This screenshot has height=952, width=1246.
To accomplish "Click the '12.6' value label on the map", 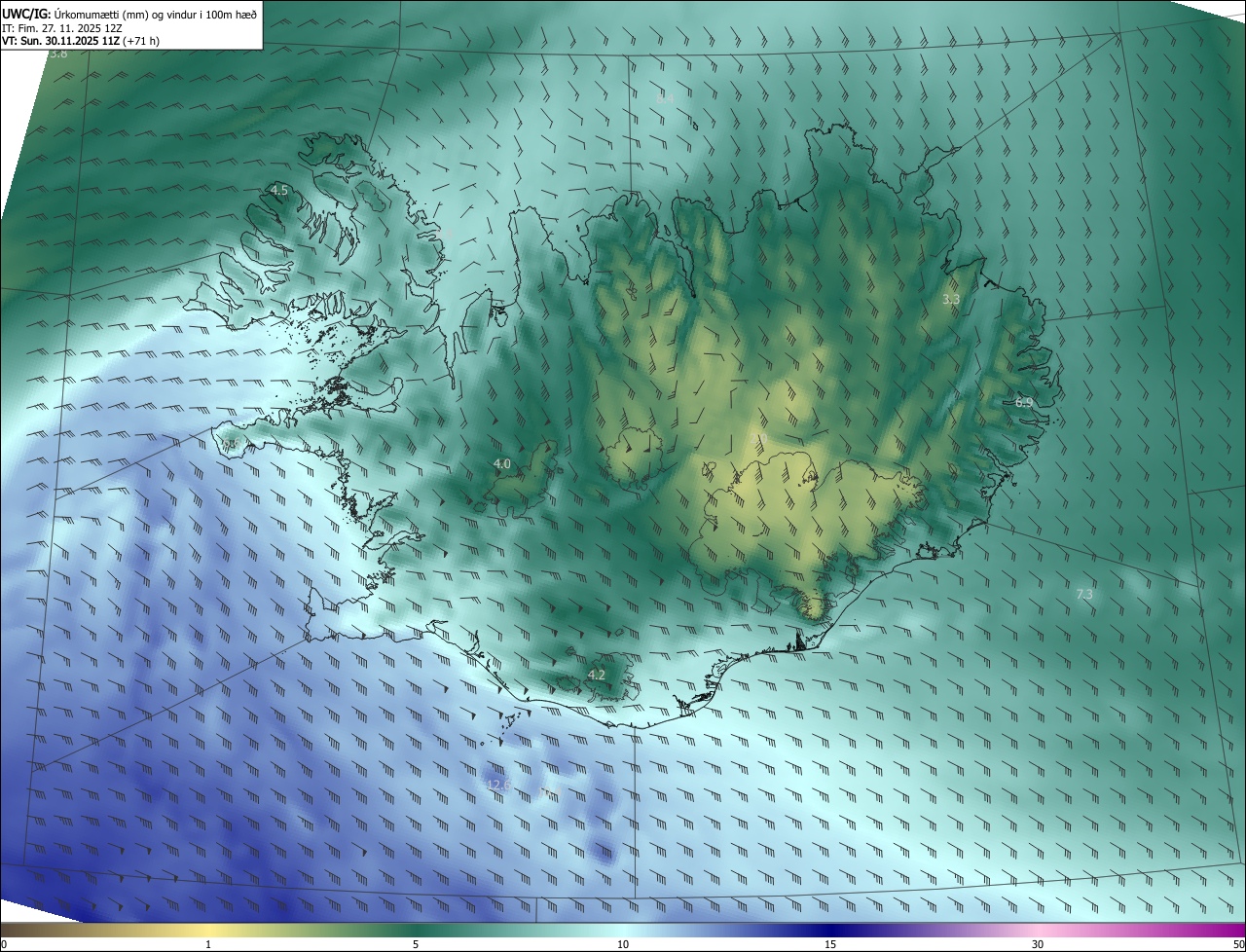I will [x=498, y=785].
